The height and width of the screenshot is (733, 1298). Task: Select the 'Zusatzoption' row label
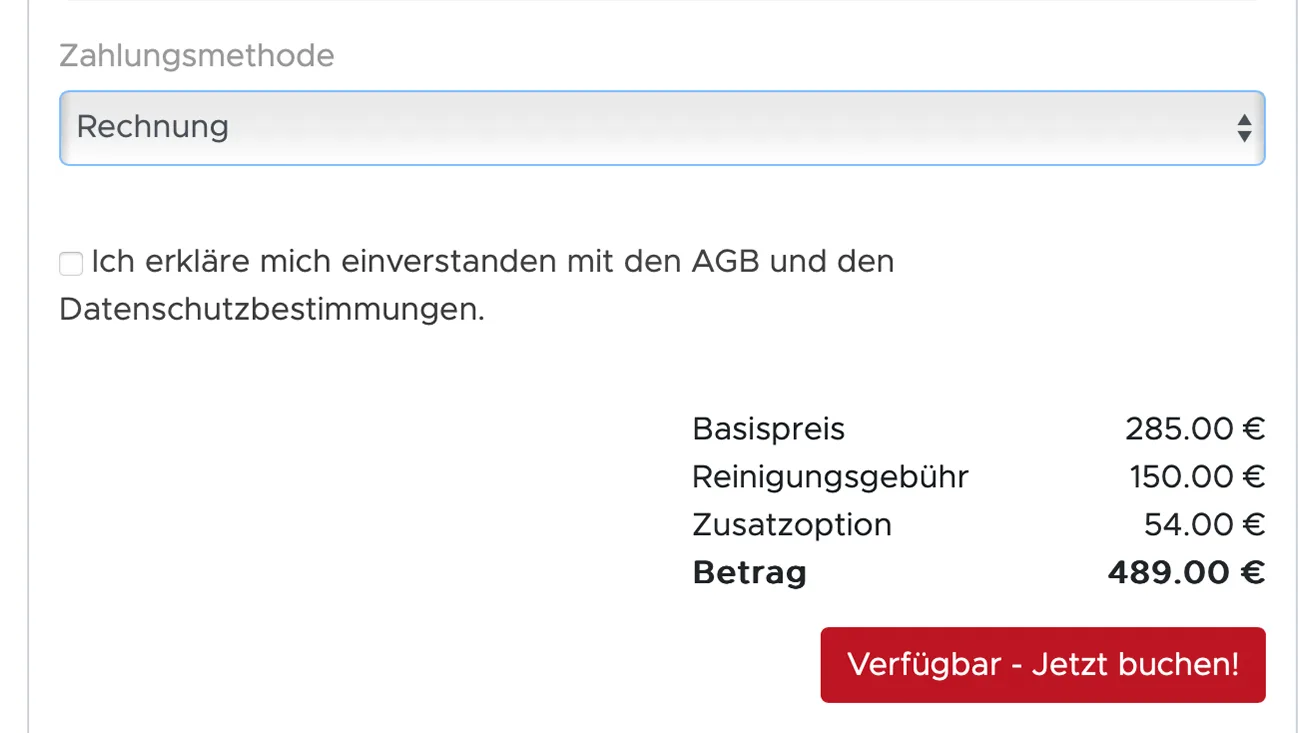(791, 525)
